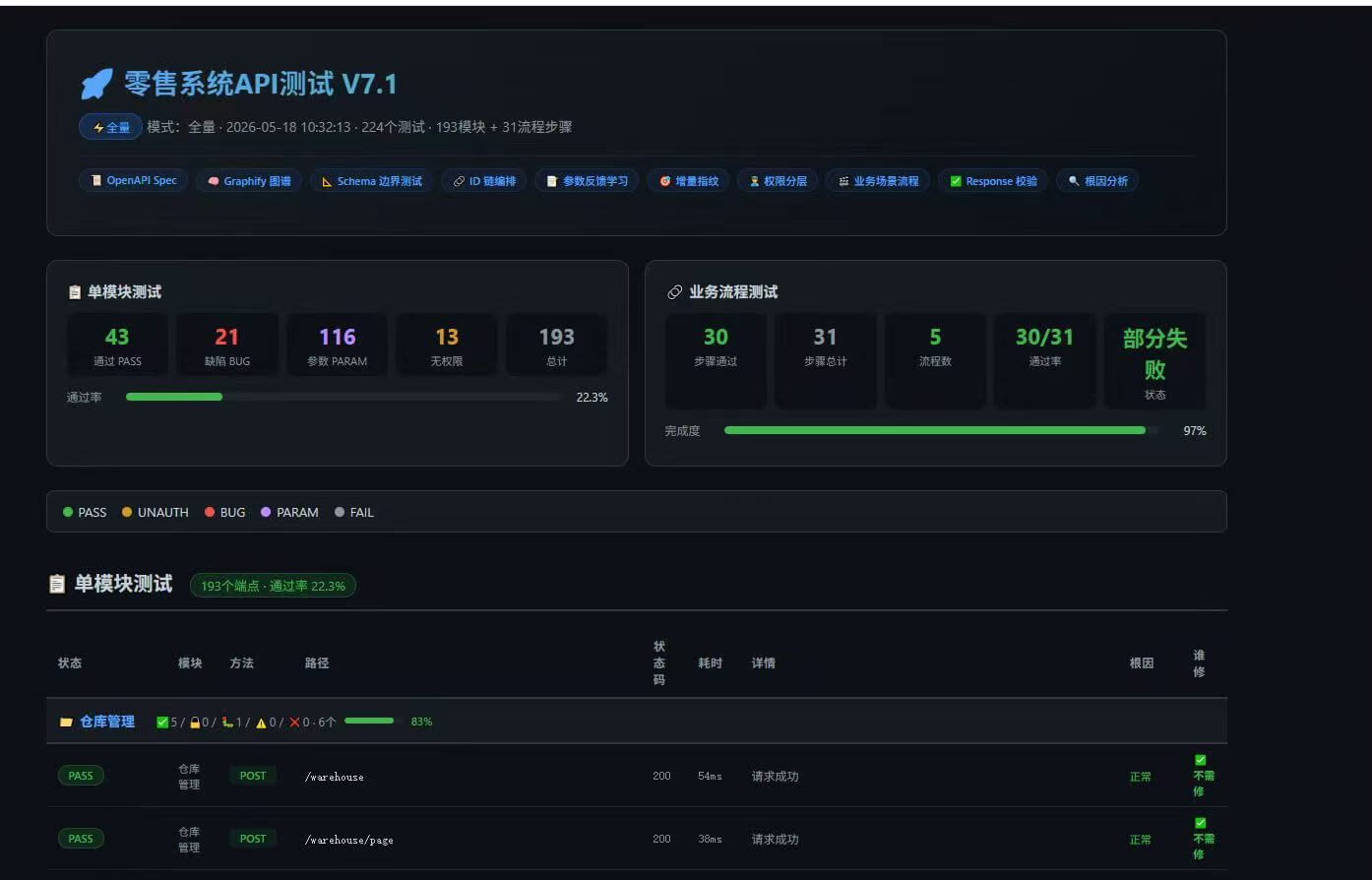Select the 增量指纹 tag
The width and height of the screenshot is (1372, 880).
tap(688, 181)
